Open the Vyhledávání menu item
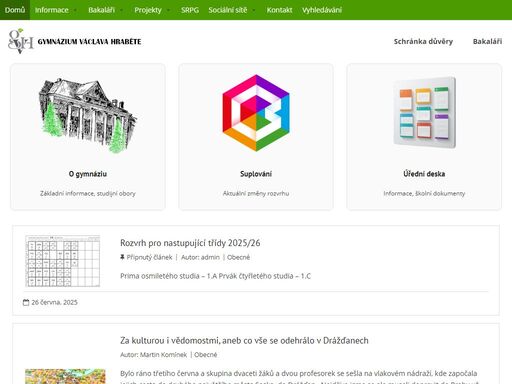This screenshot has width=512, height=384. pyautogui.click(x=322, y=10)
